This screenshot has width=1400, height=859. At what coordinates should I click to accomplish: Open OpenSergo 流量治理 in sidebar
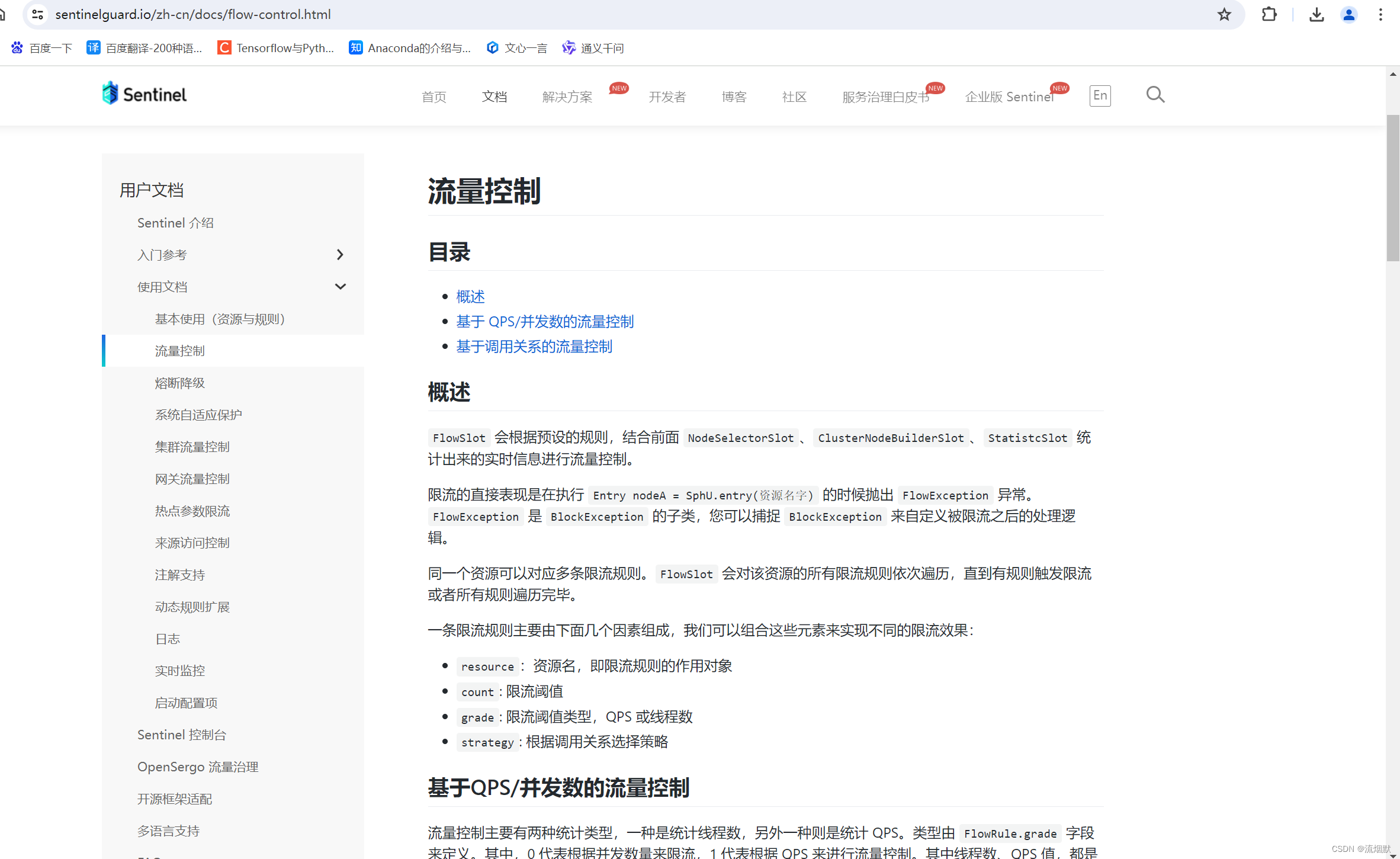coord(198,767)
